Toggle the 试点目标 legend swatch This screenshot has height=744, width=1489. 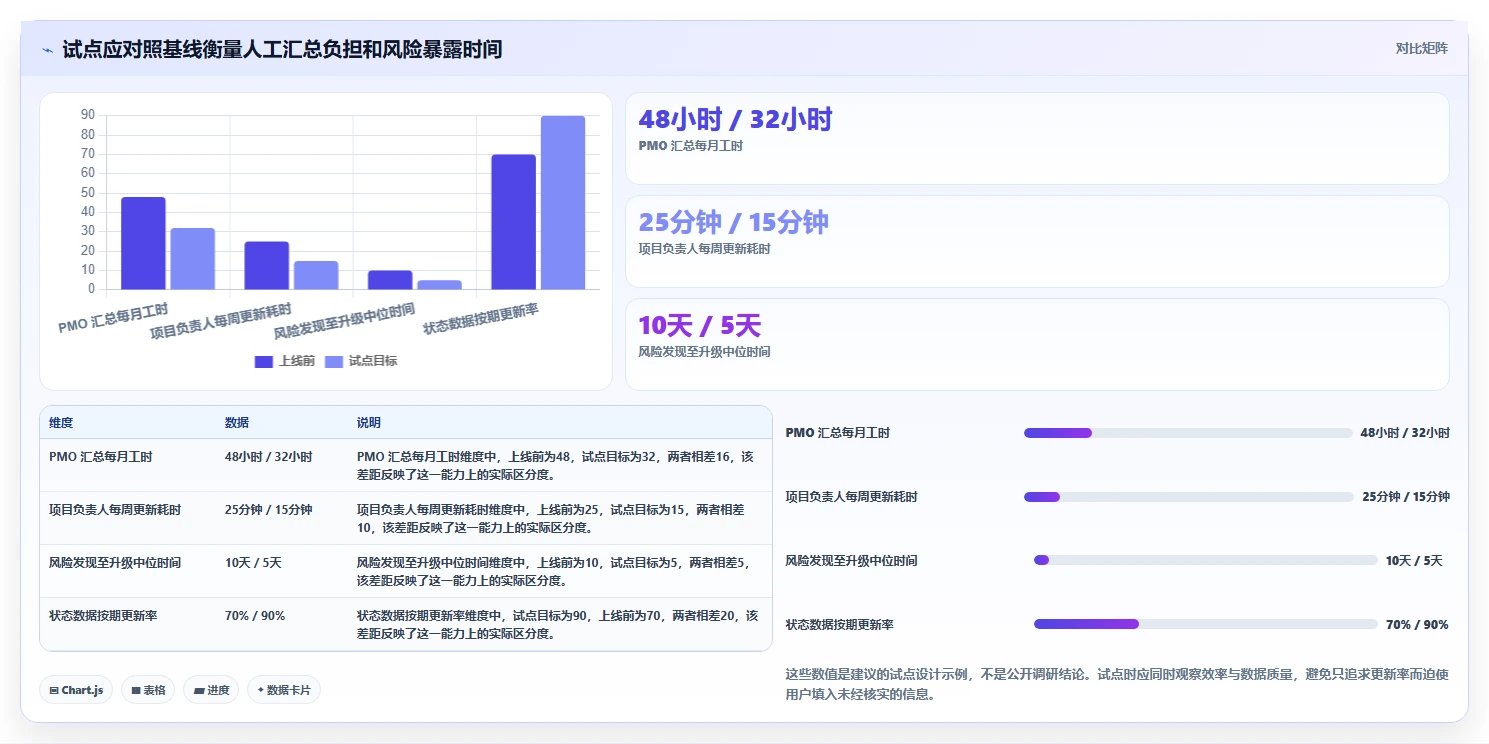point(334,361)
